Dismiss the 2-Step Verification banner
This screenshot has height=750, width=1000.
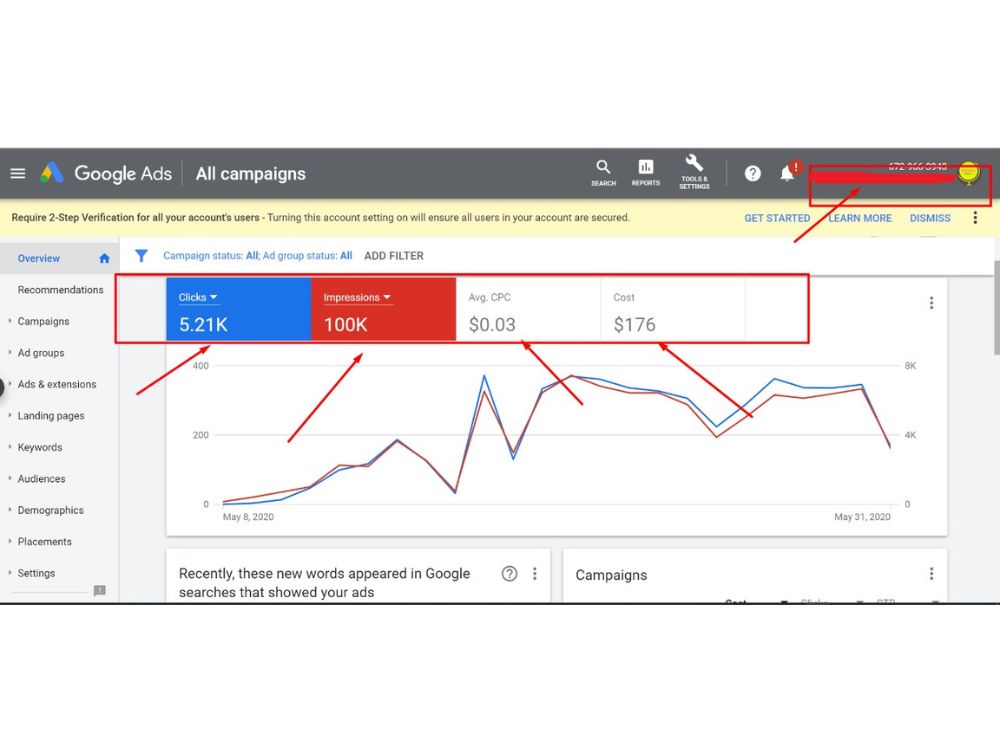tap(930, 218)
